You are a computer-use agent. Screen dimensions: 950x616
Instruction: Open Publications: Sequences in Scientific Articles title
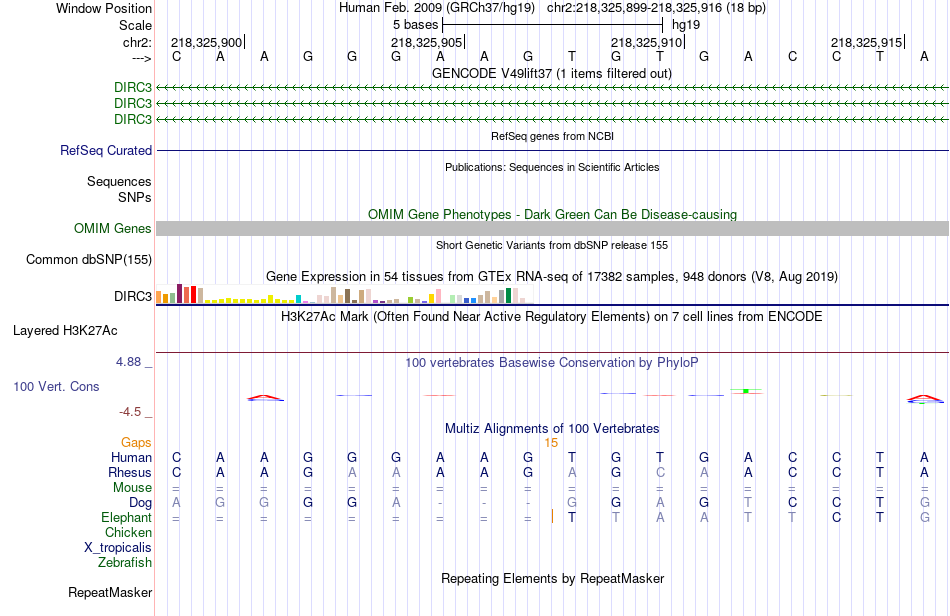[552, 167]
